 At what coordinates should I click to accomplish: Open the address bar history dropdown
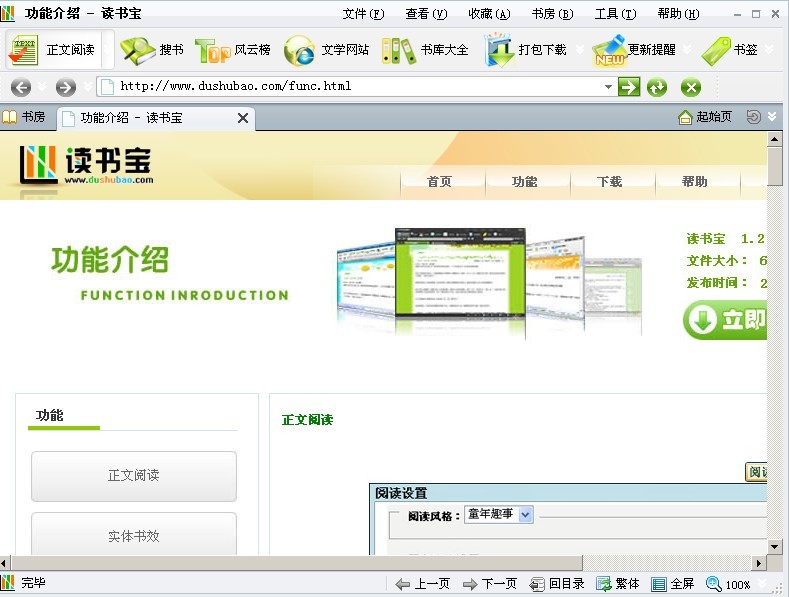(608, 87)
